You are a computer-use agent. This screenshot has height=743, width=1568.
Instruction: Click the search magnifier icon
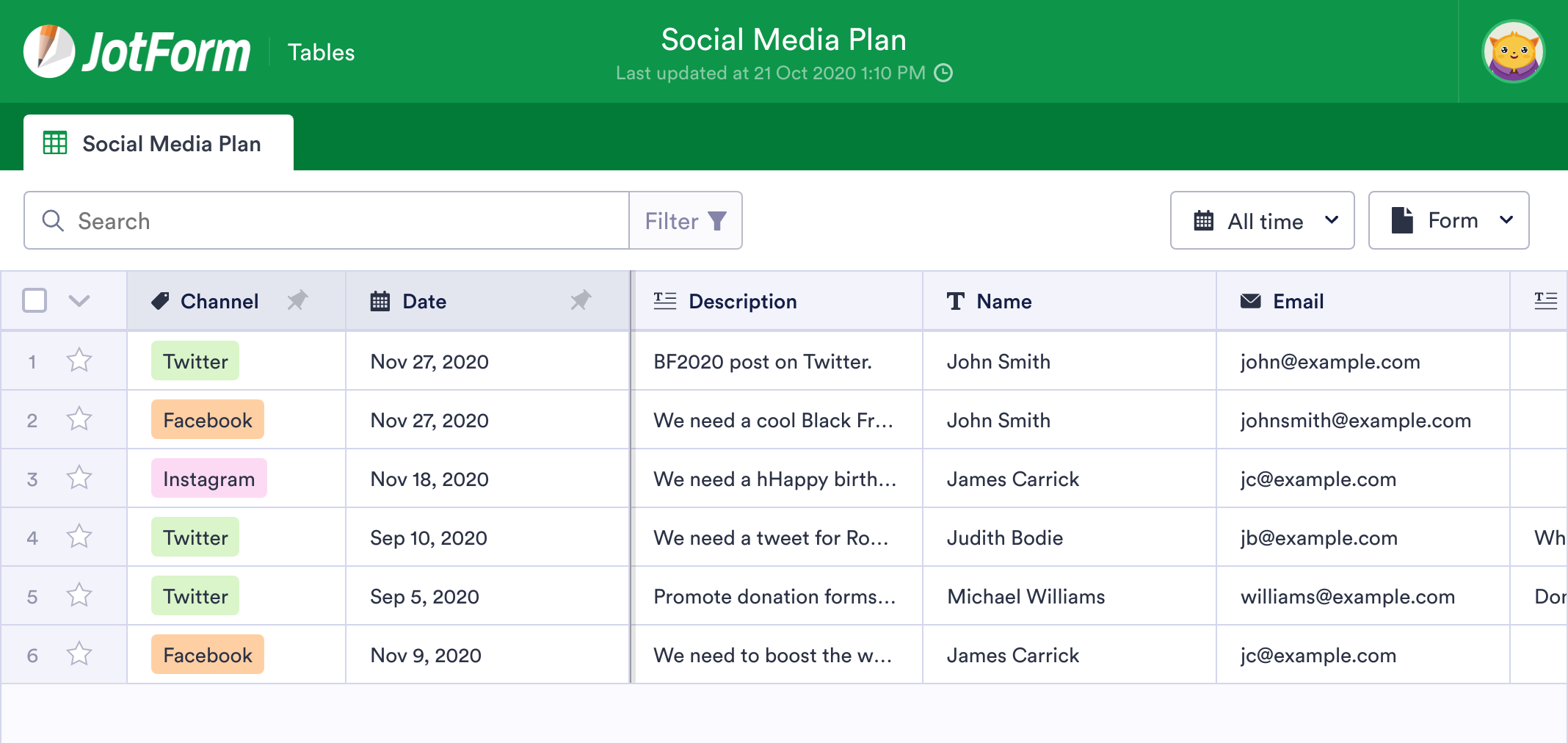click(52, 220)
